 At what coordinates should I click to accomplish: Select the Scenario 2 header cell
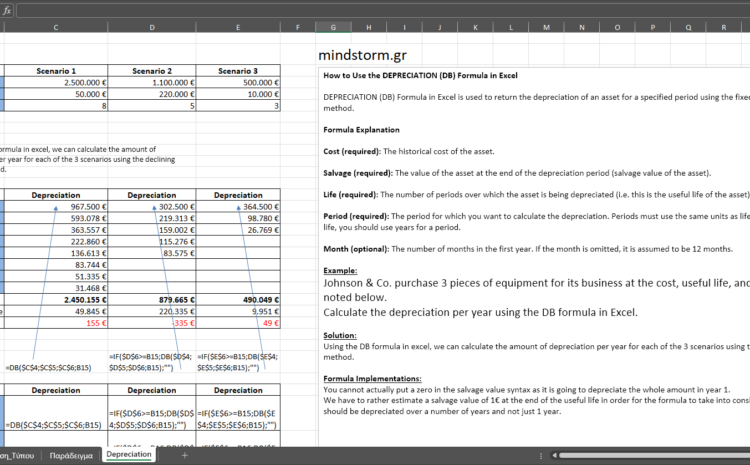pyautogui.click(x=152, y=71)
